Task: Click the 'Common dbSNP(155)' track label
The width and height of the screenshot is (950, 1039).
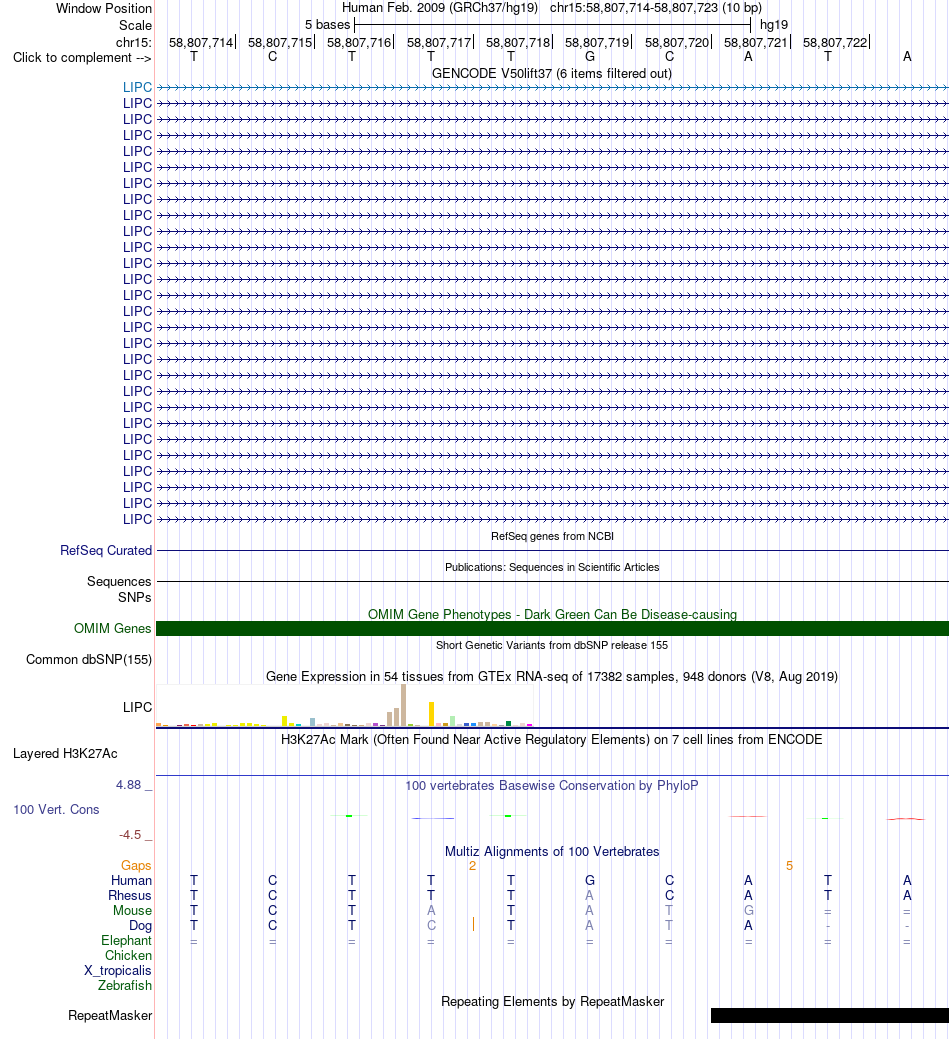Action: tap(89, 660)
